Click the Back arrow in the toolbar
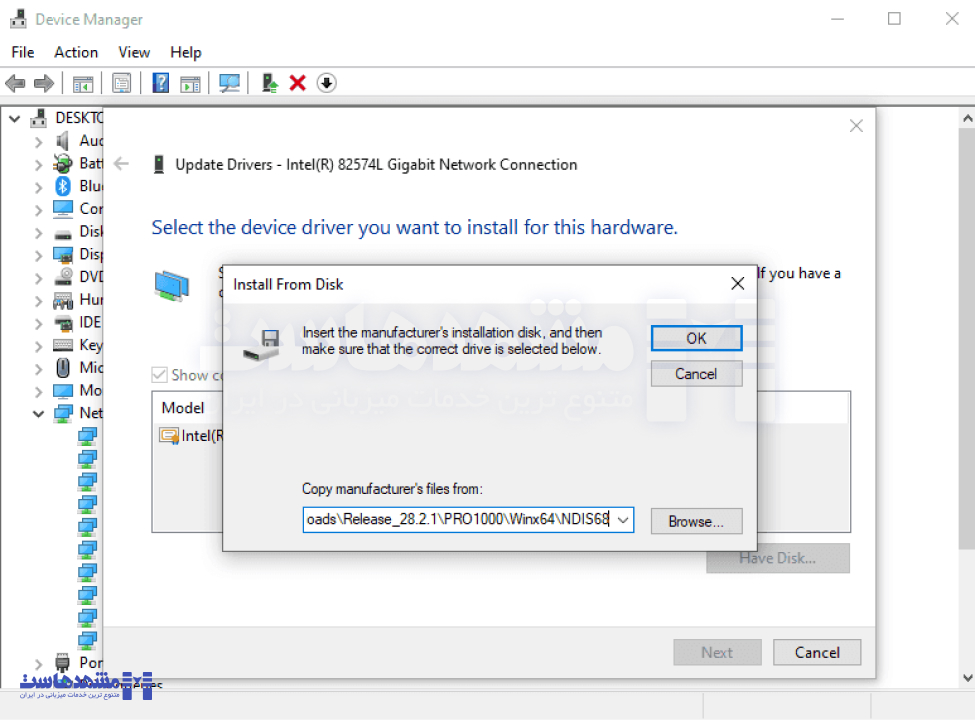 coord(15,83)
